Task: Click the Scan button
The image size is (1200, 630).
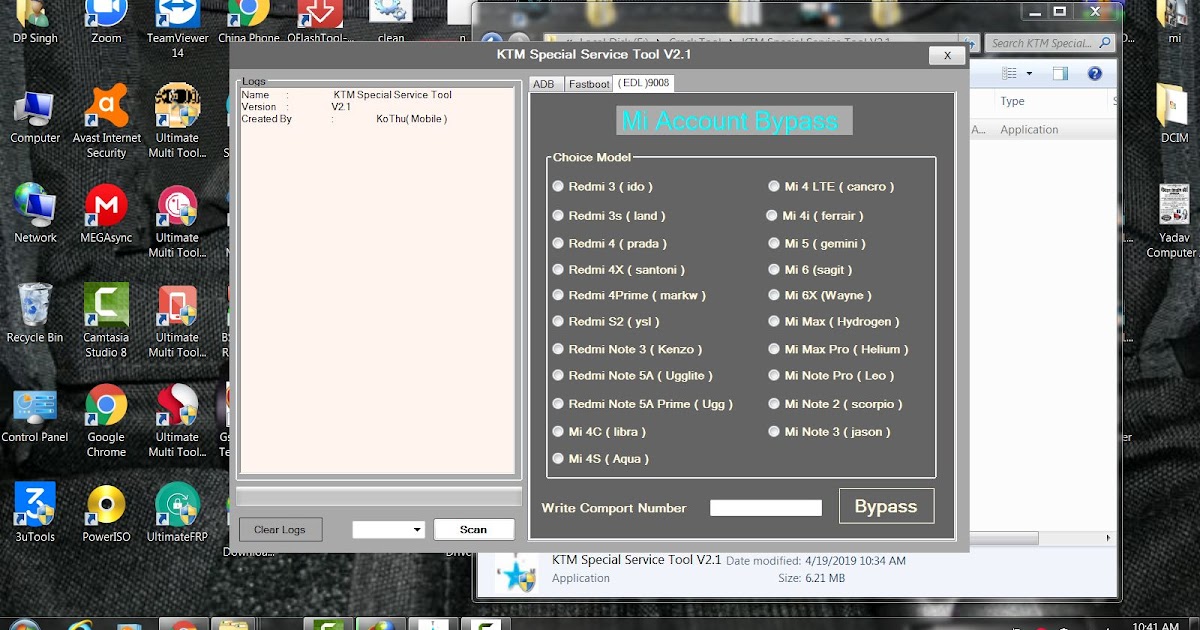Action: tap(474, 529)
